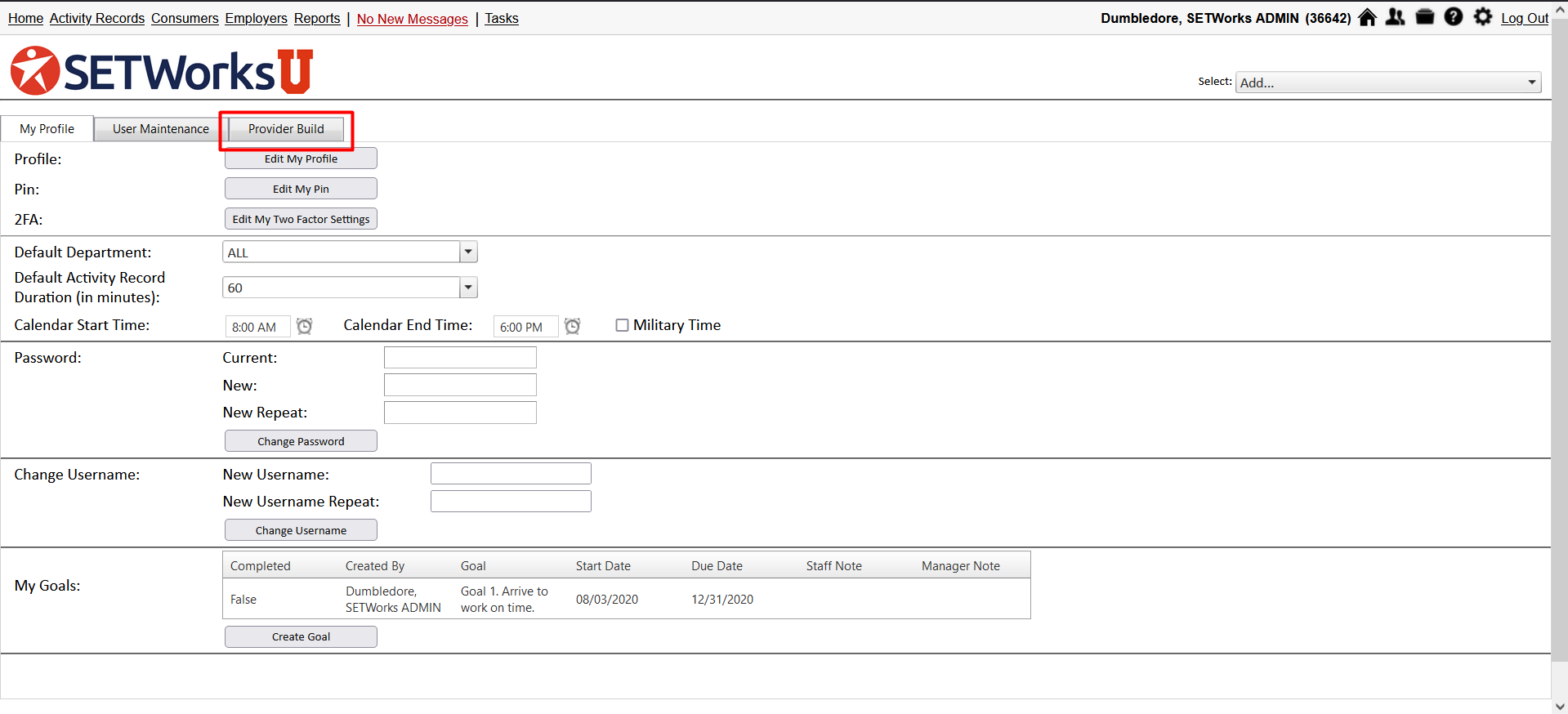Viewport: 1568px width, 714px height.
Task: Click the briefcase icon in header
Action: pos(1425,17)
